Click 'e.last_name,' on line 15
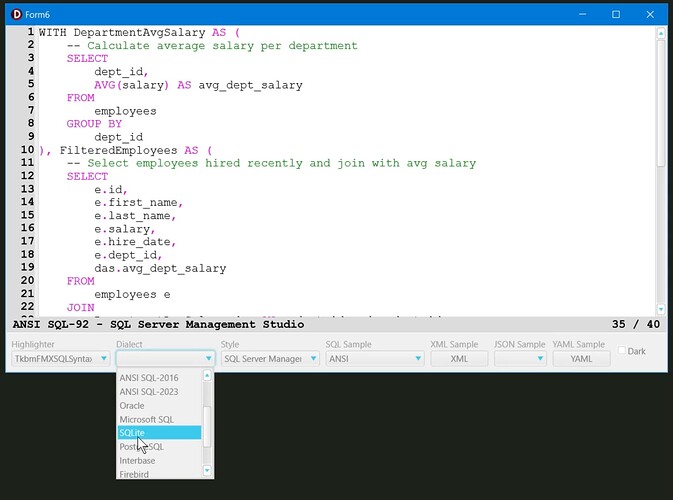 click(x=135, y=215)
